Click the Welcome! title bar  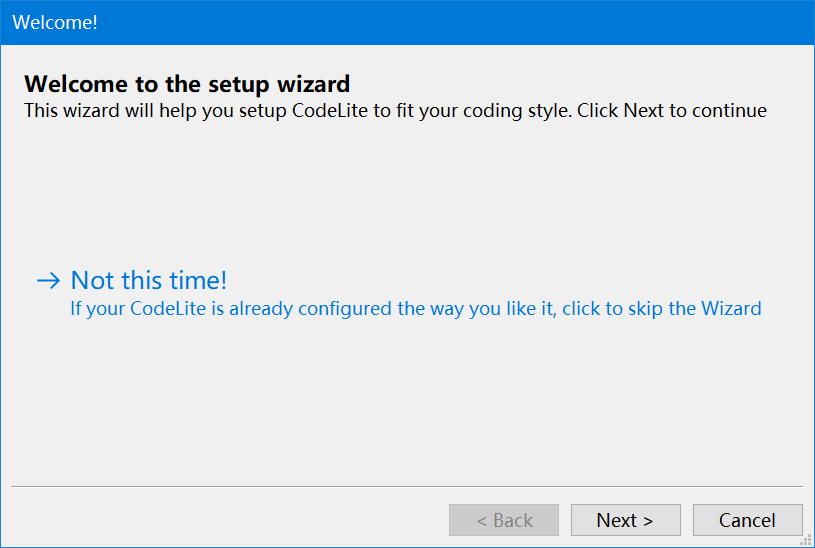coord(400,22)
